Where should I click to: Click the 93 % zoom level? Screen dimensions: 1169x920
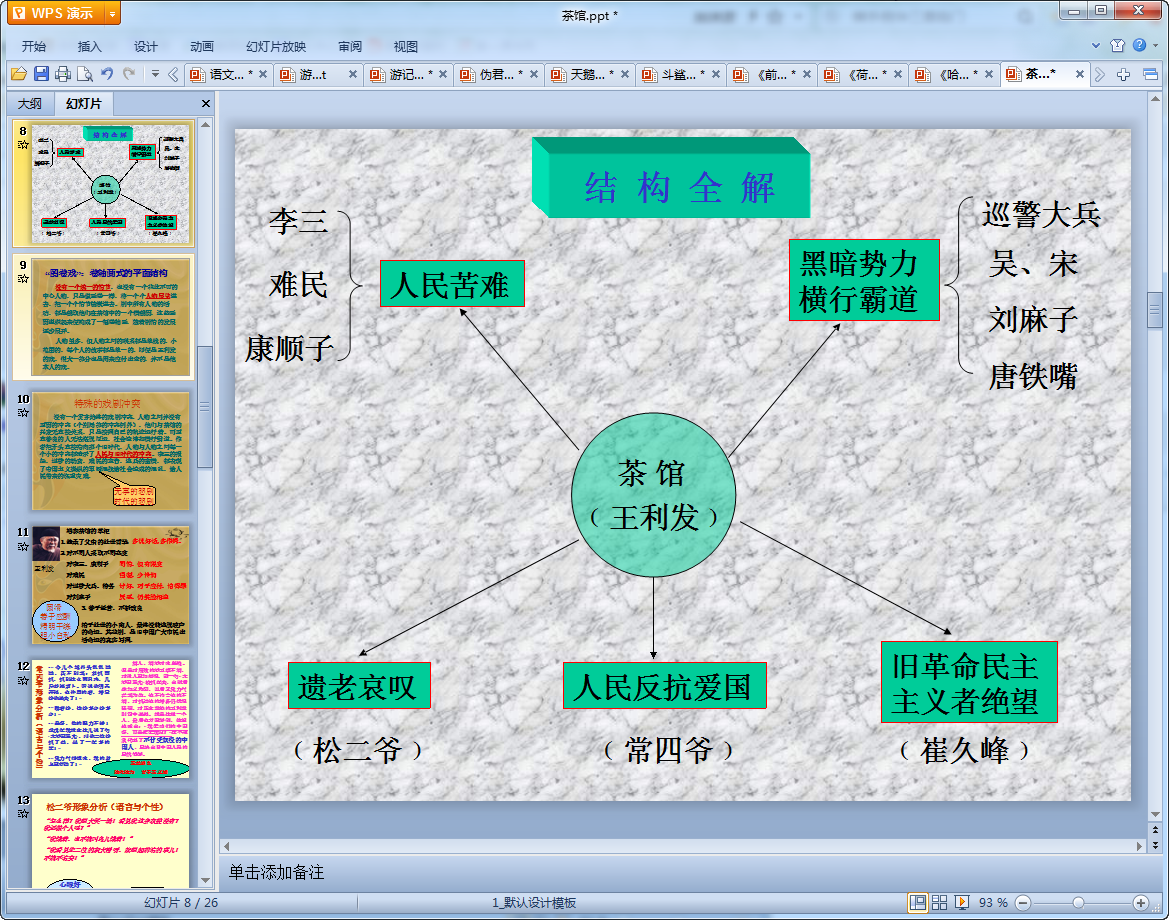tap(992, 903)
